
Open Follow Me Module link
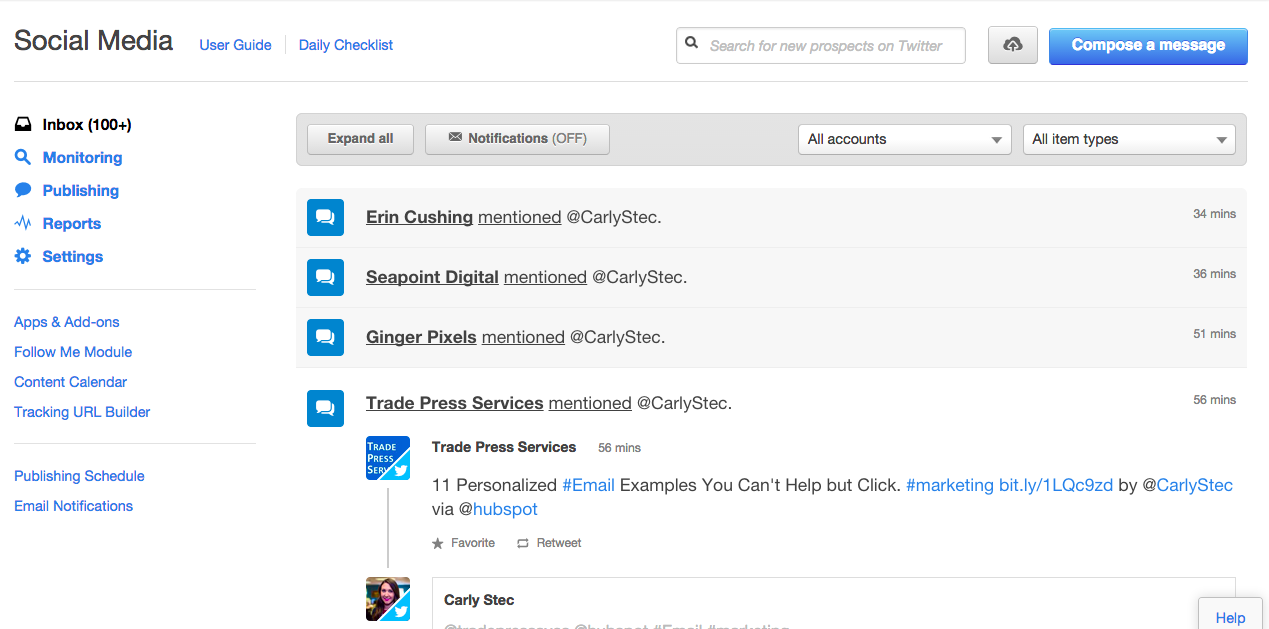point(73,352)
